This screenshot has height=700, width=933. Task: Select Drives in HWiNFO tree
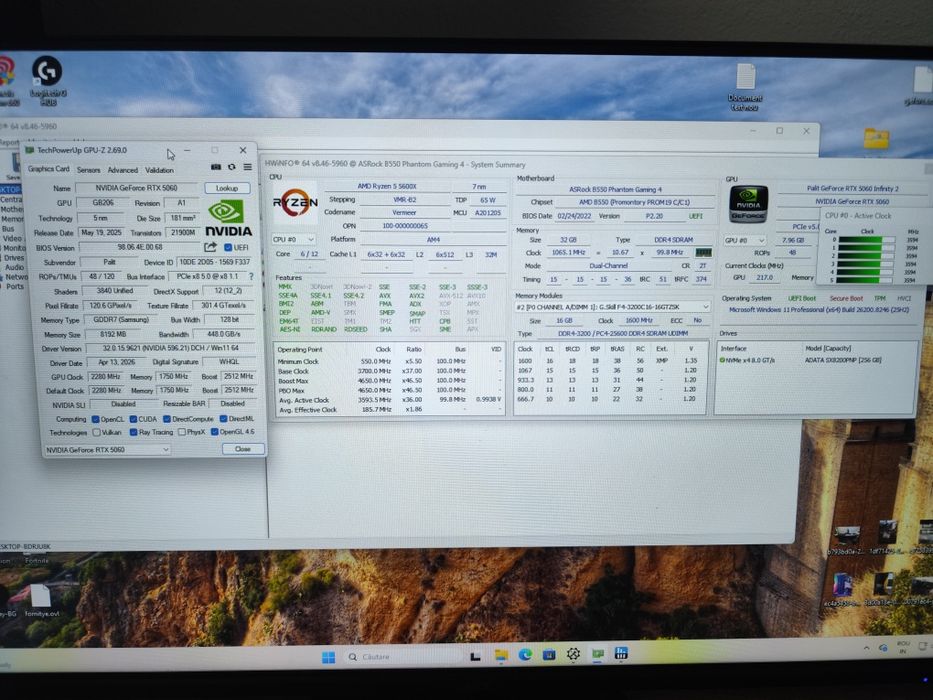(14, 258)
